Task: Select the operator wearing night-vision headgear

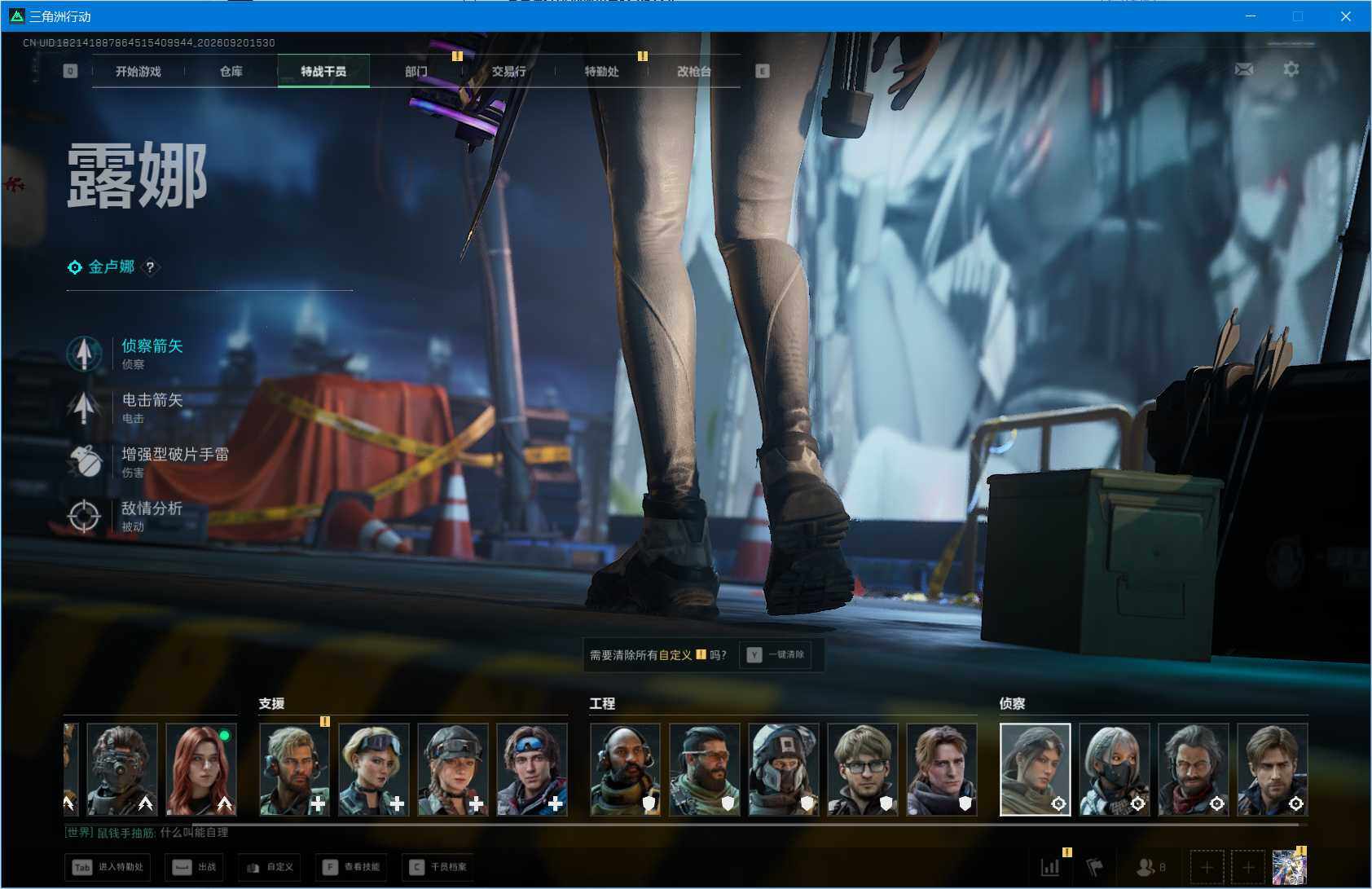Action: [x=122, y=770]
